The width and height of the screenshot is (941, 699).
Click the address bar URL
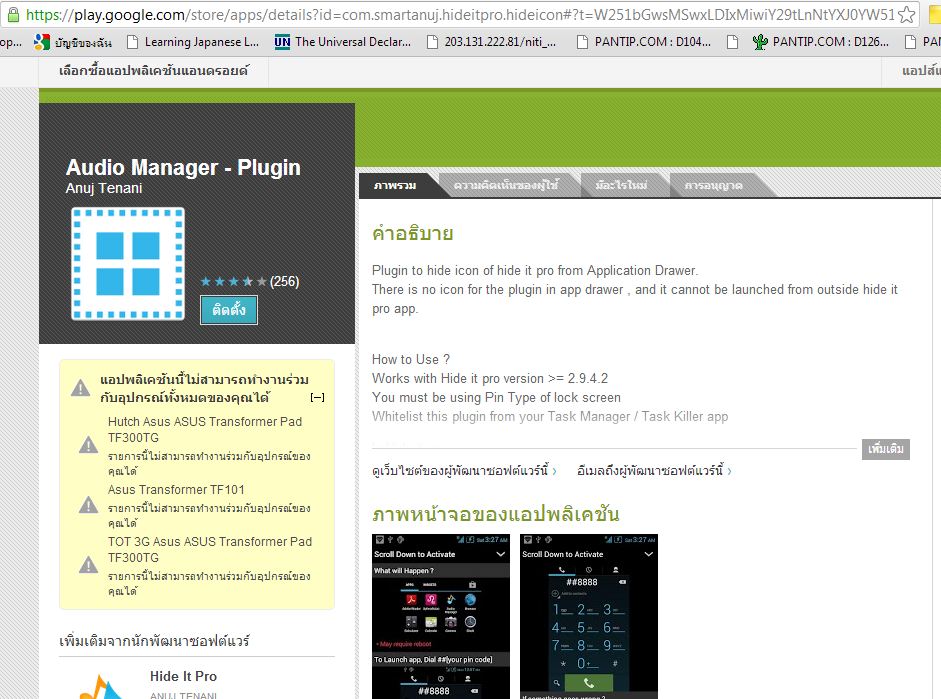460,14
